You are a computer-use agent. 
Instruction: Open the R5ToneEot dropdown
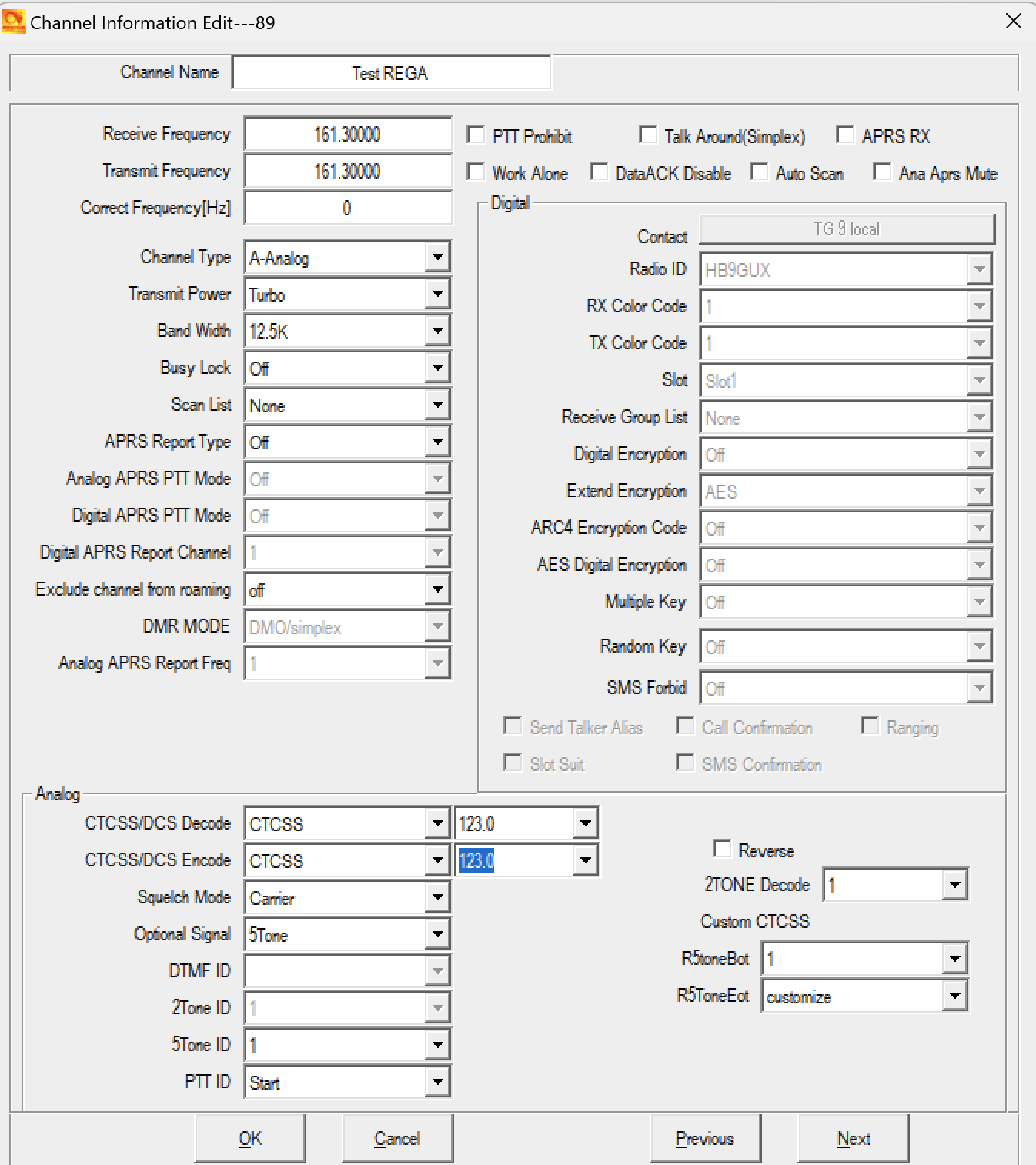coord(954,996)
